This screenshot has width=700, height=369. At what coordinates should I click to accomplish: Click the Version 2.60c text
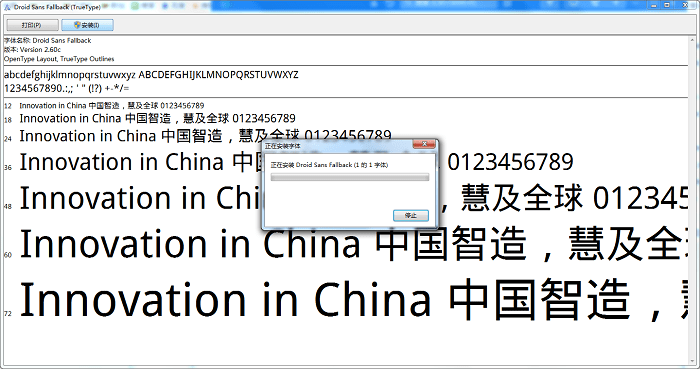pyautogui.click(x=40, y=50)
